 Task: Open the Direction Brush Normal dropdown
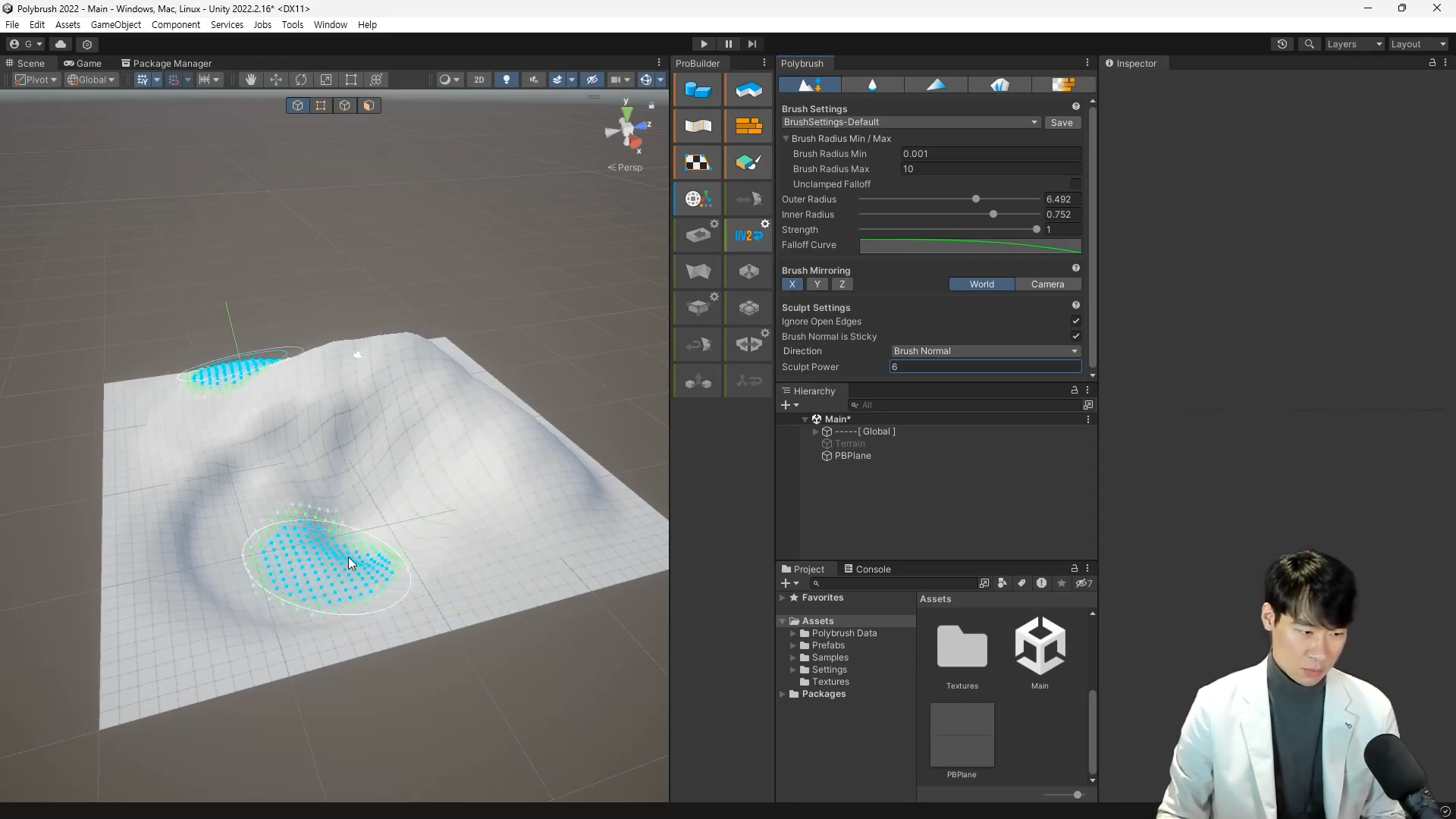(985, 351)
